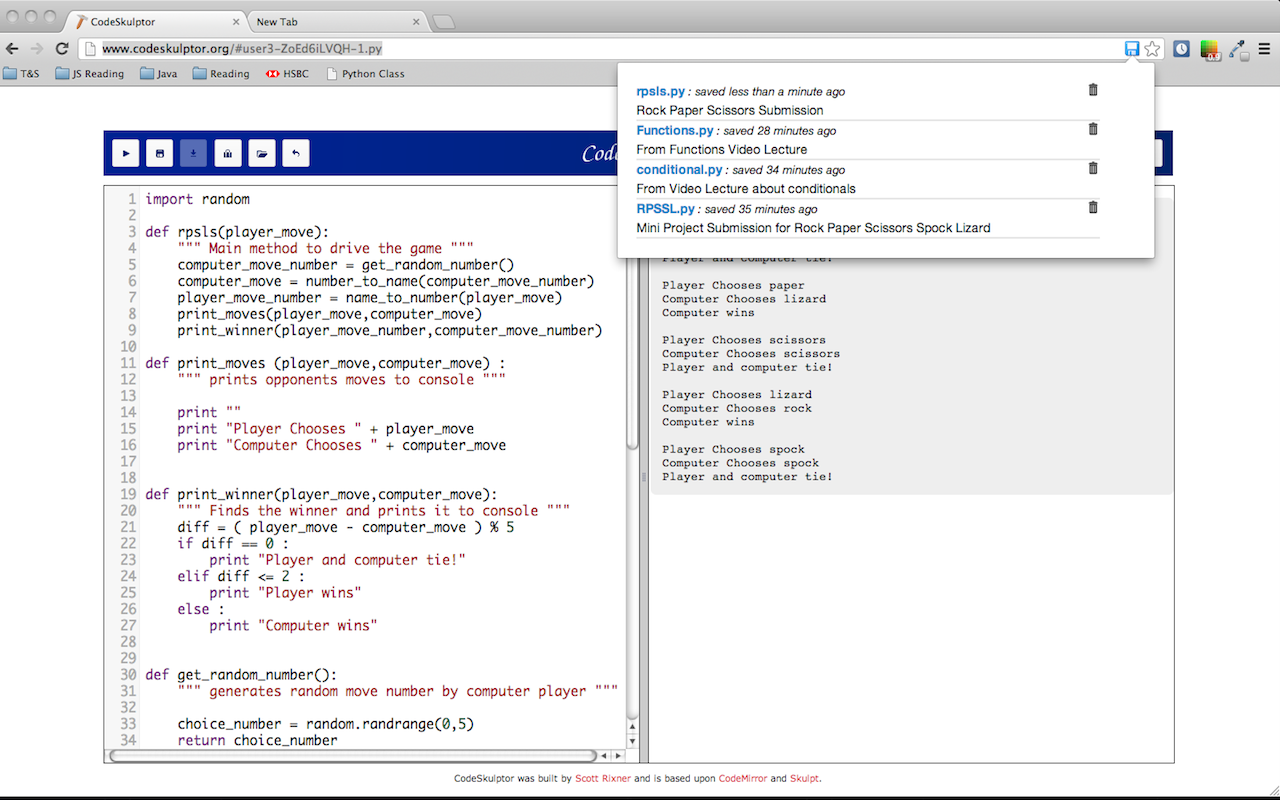Open the folder icon to load a file
The height and width of the screenshot is (800, 1280).
pyautogui.click(x=261, y=153)
